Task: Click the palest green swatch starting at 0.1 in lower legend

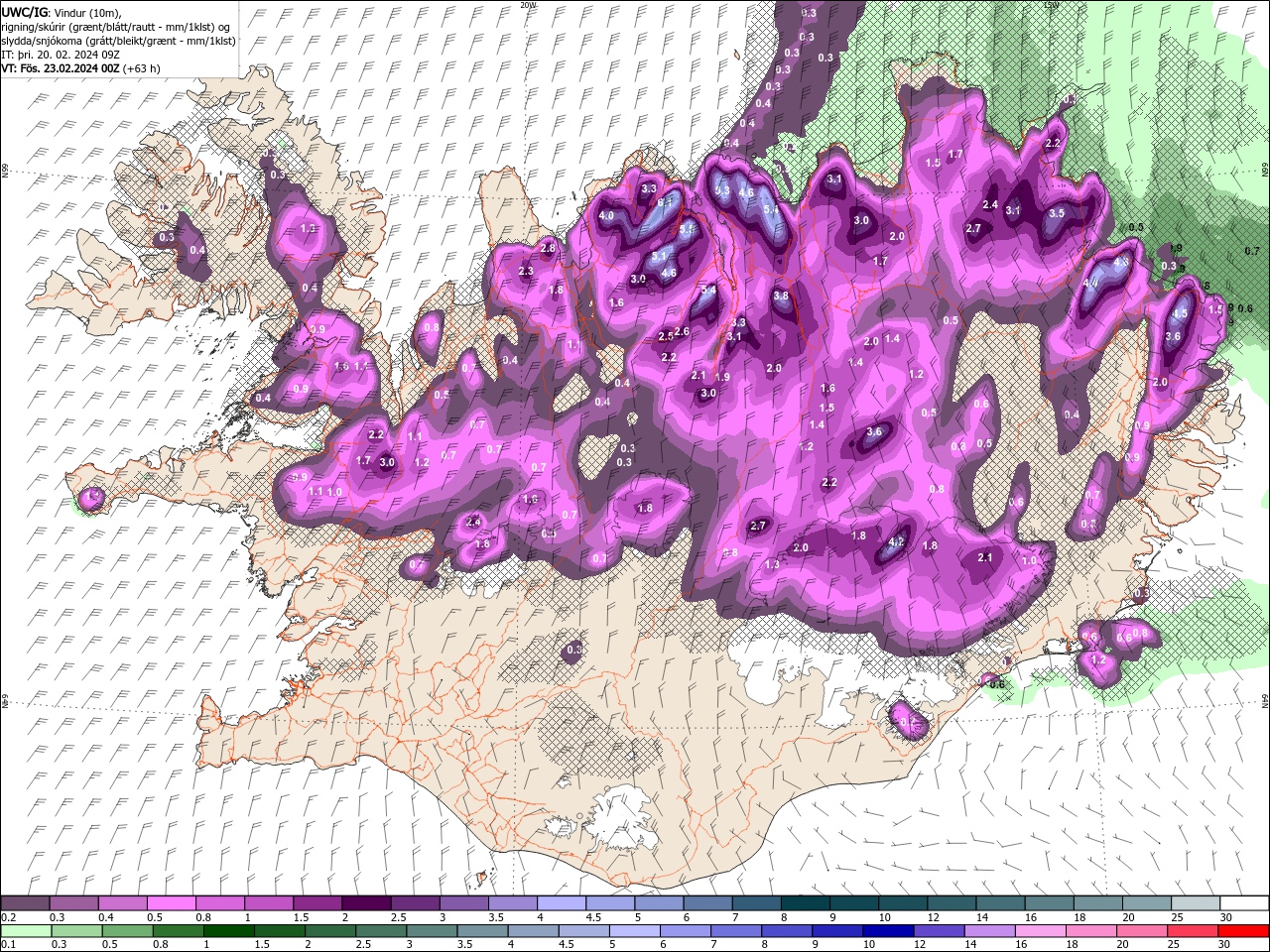Action: click(x=26, y=931)
